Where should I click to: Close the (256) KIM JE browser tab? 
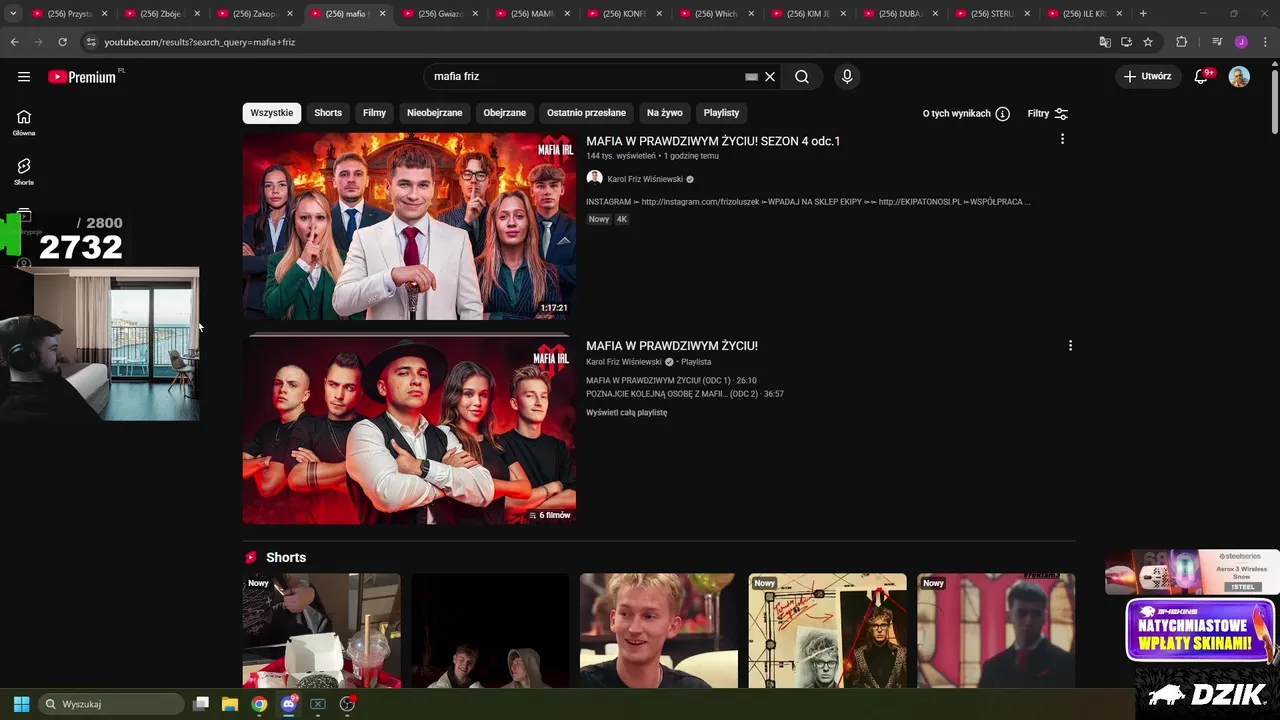tap(844, 14)
